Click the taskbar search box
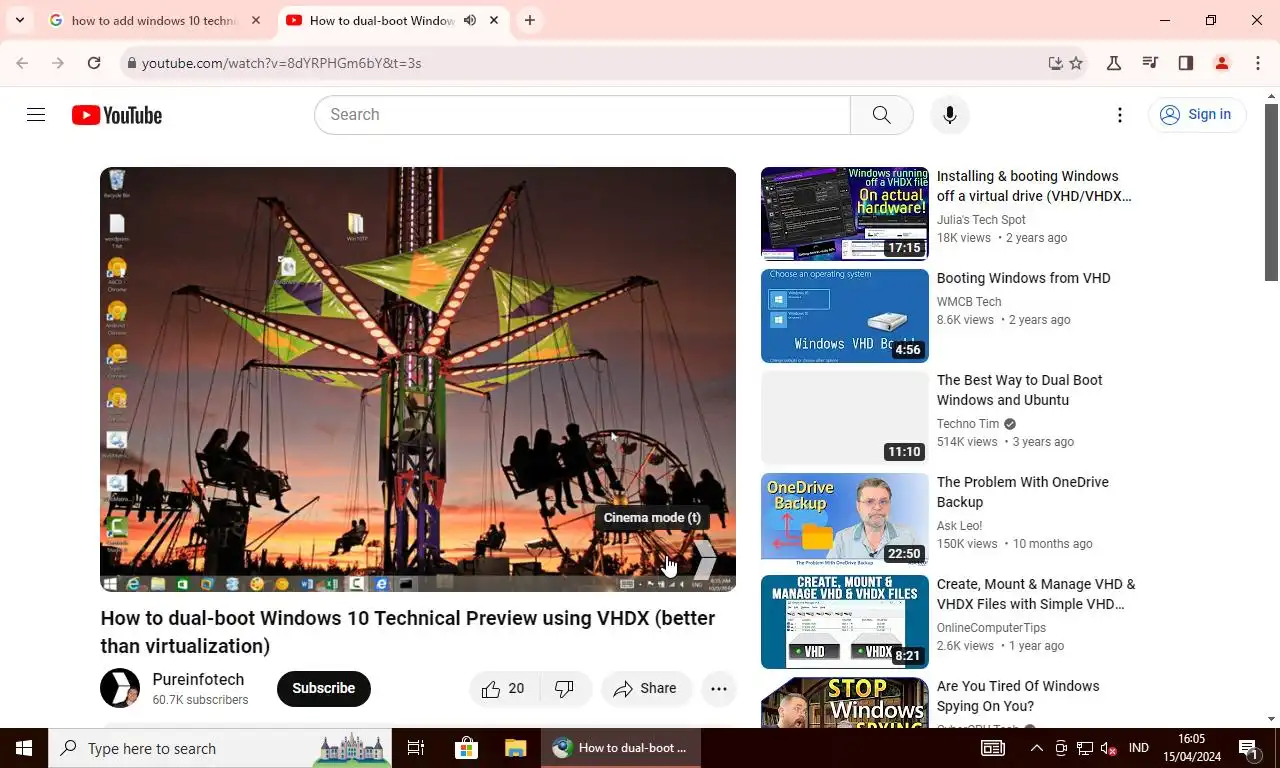Screen dimensions: 1280x768 click(x=220, y=748)
